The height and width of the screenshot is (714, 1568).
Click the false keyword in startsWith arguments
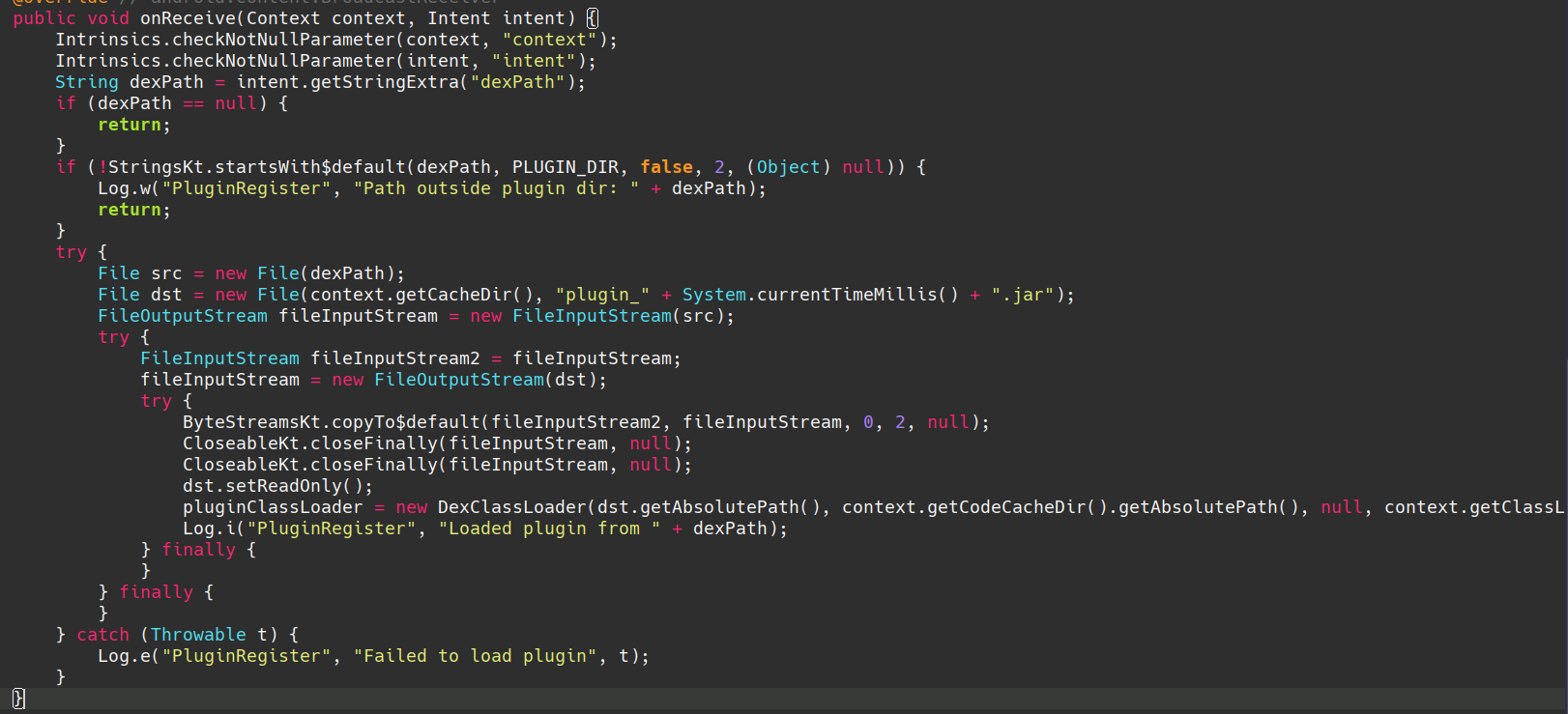click(667, 167)
